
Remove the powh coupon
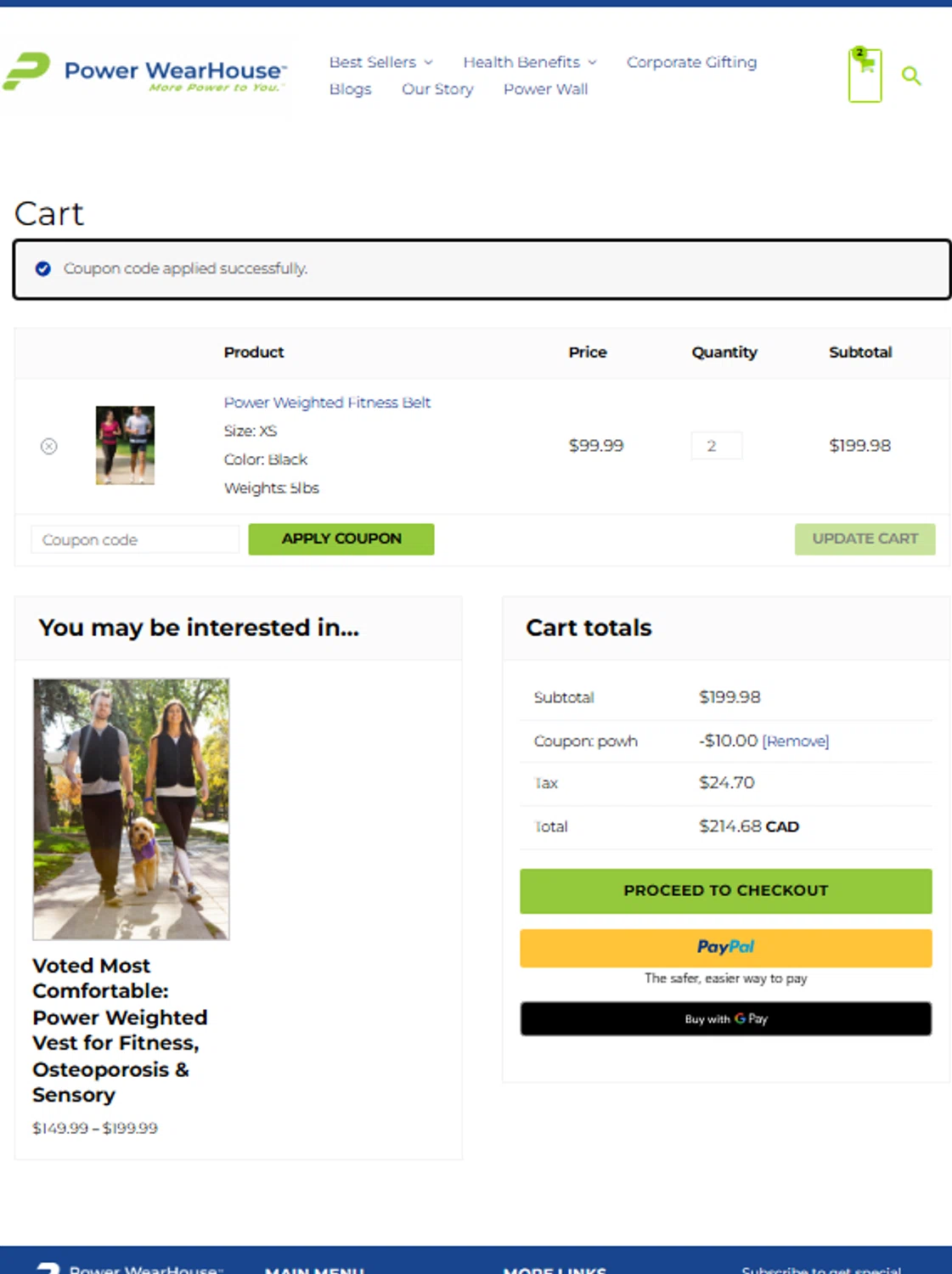pos(796,741)
